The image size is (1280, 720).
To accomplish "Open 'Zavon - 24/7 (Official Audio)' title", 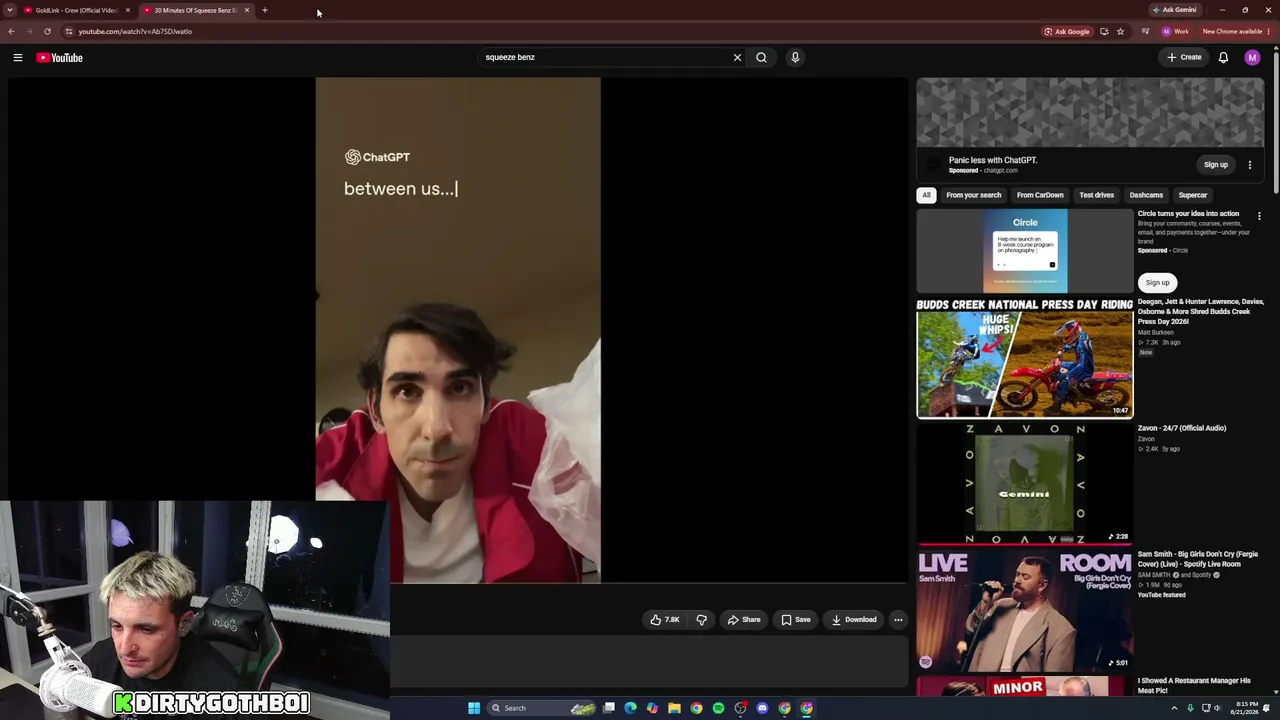I will pyautogui.click(x=1182, y=428).
